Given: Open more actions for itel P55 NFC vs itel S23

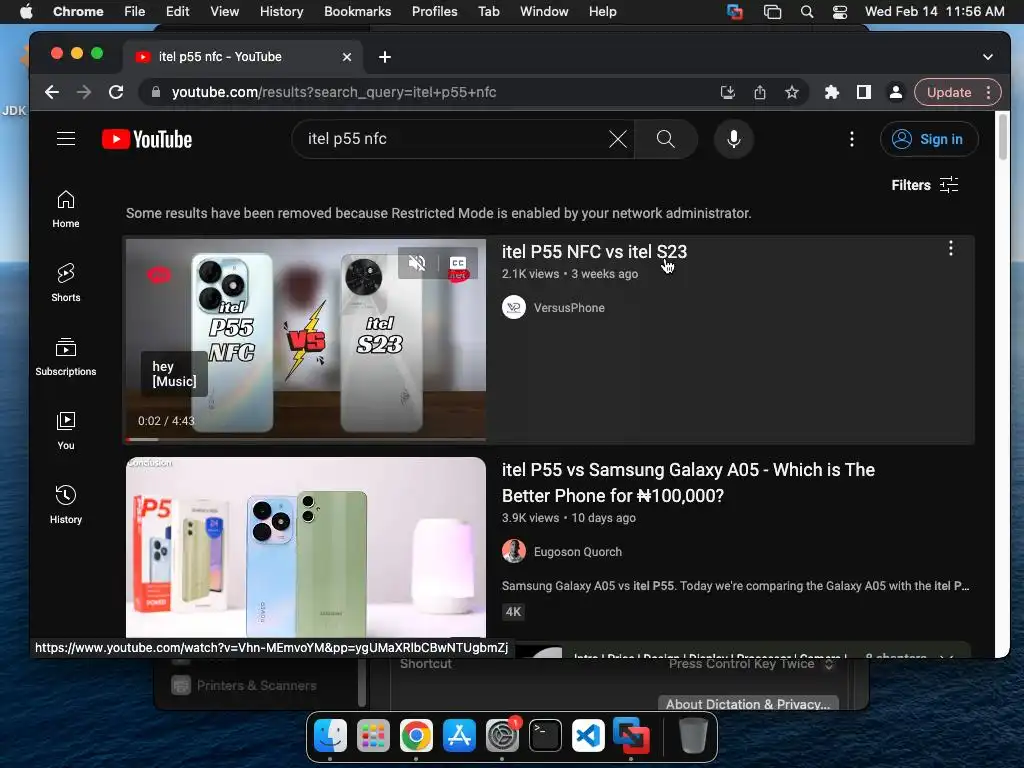Looking at the screenshot, I should point(951,248).
